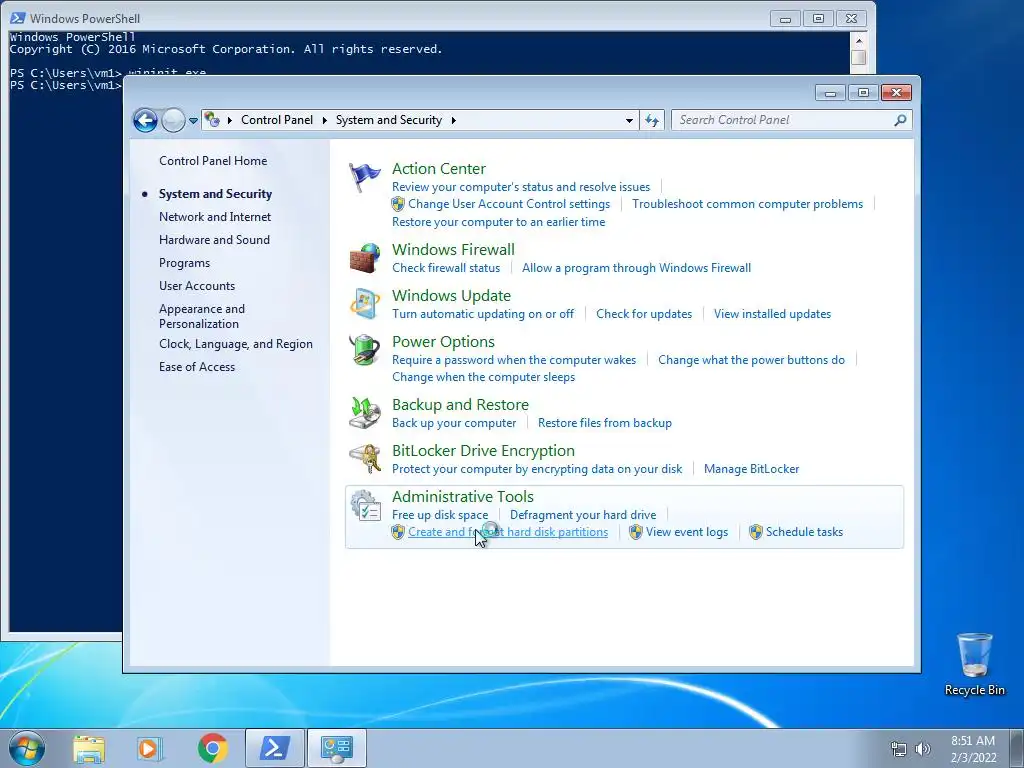Click Check firewall status
Viewport: 1024px width, 768px height.
(x=446, y=268)
